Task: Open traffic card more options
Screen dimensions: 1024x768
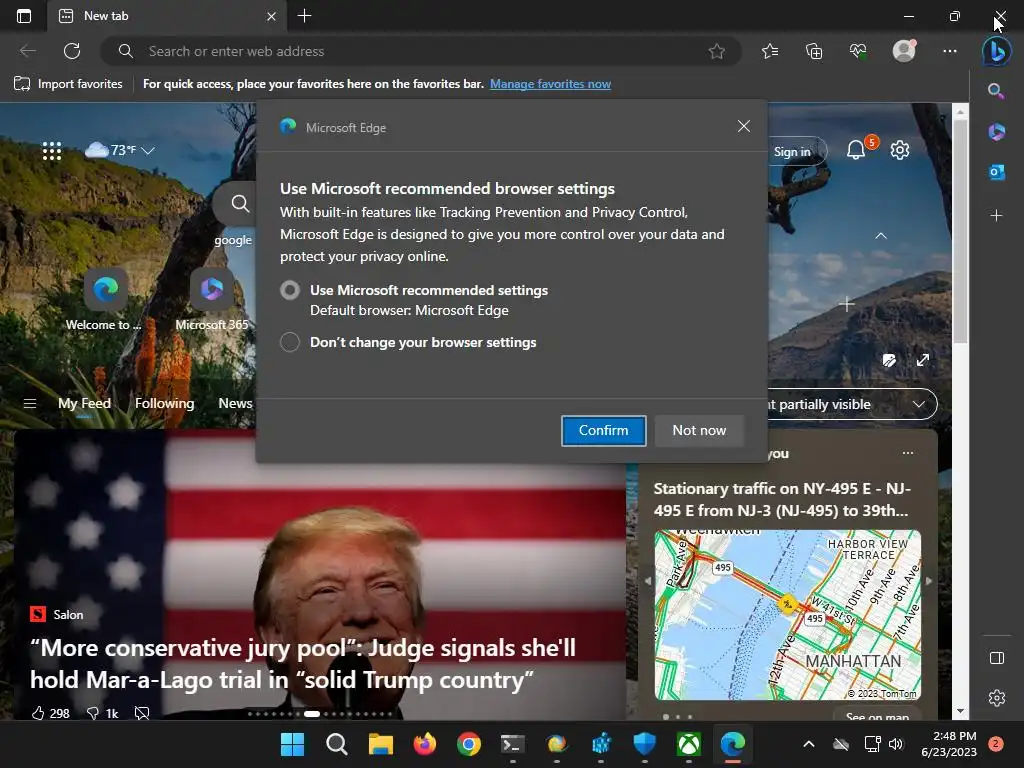Action: pyautogui.click(x=908, y=453)
